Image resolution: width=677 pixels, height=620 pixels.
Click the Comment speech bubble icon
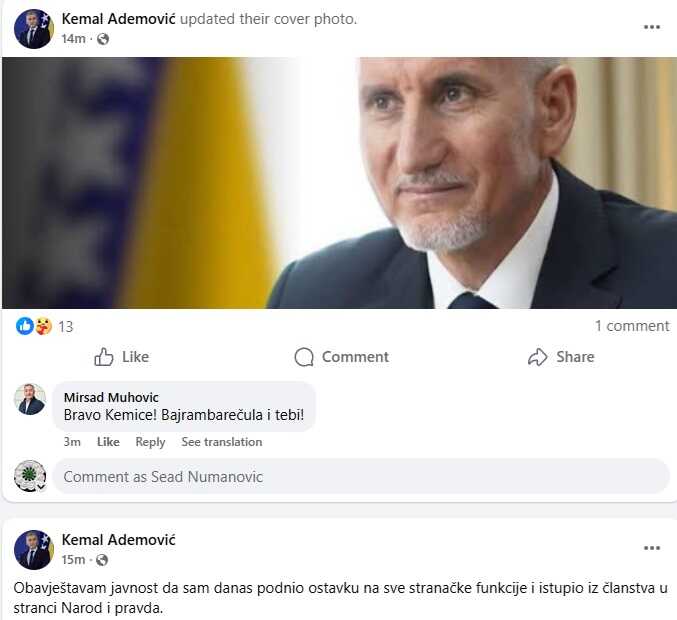coord(304,357)
